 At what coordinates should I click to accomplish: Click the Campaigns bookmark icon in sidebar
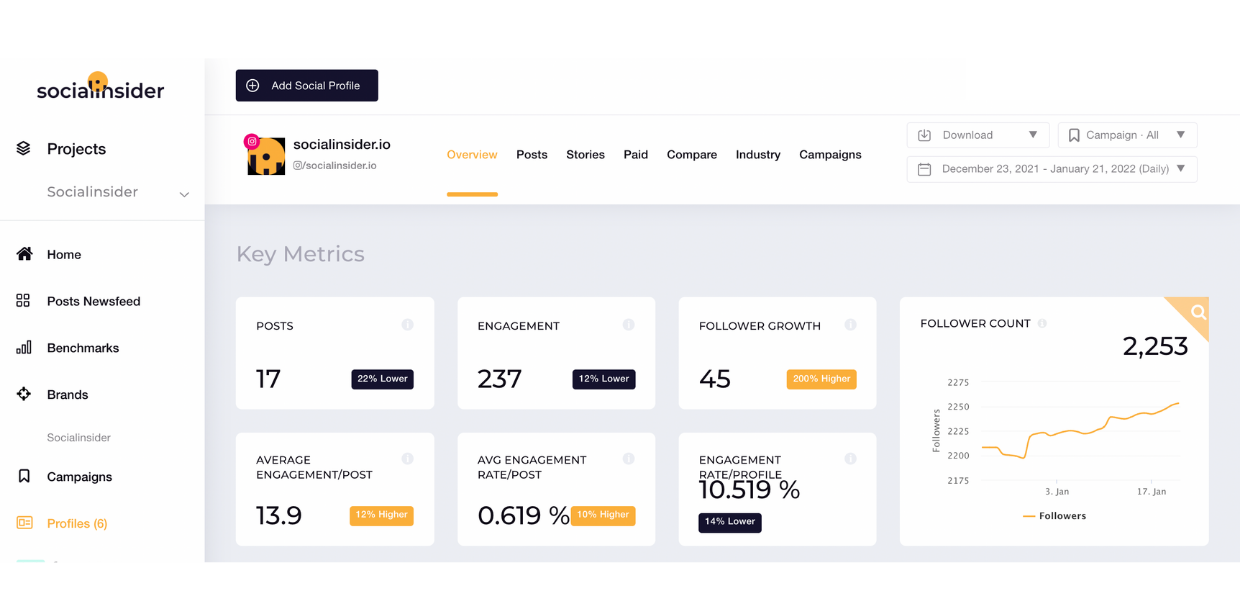click(x=24, y=476)
